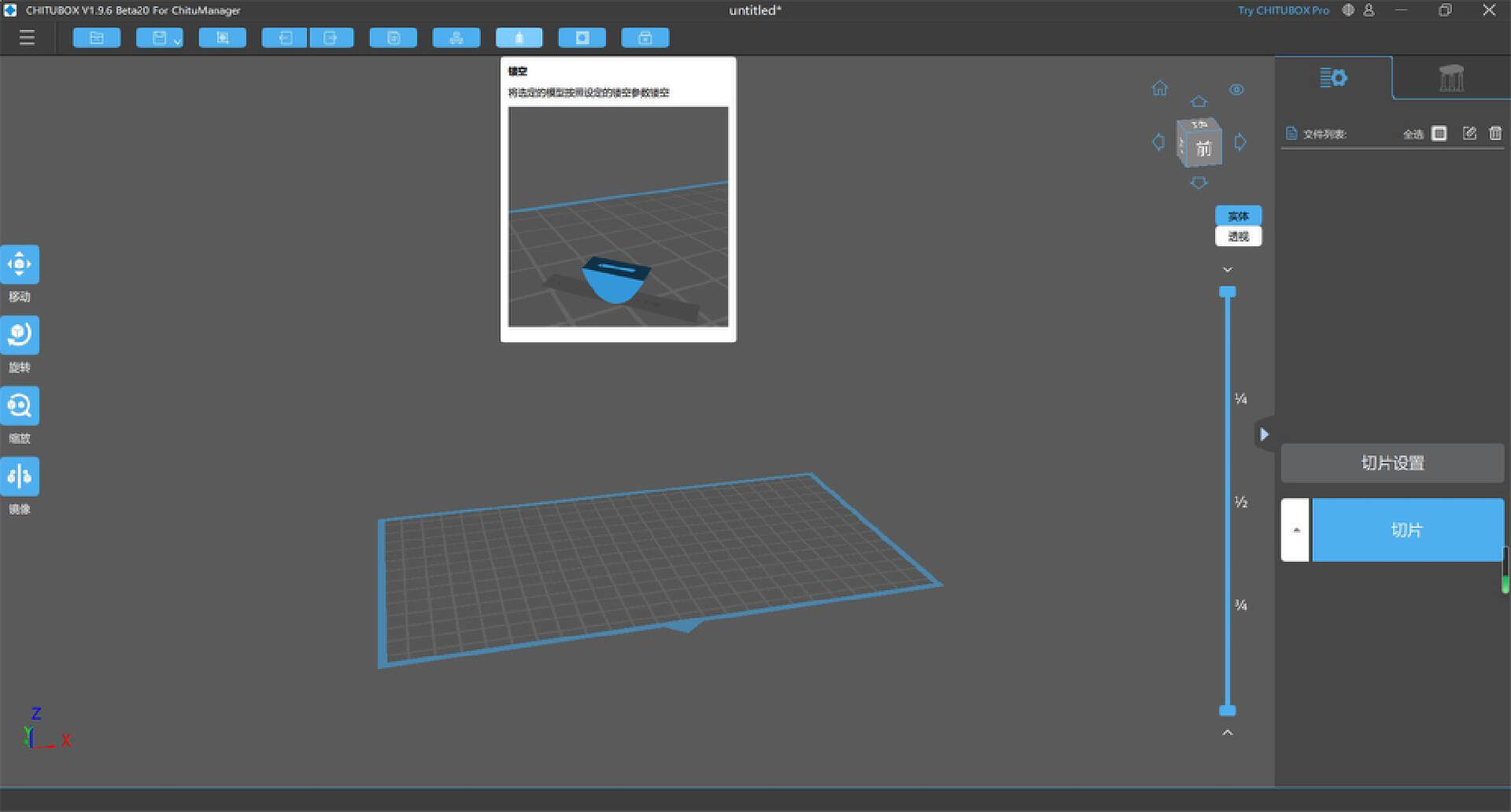Click the redo toolbar icon
This screenshot has height=812, width=1511.
tap(331, 38)
